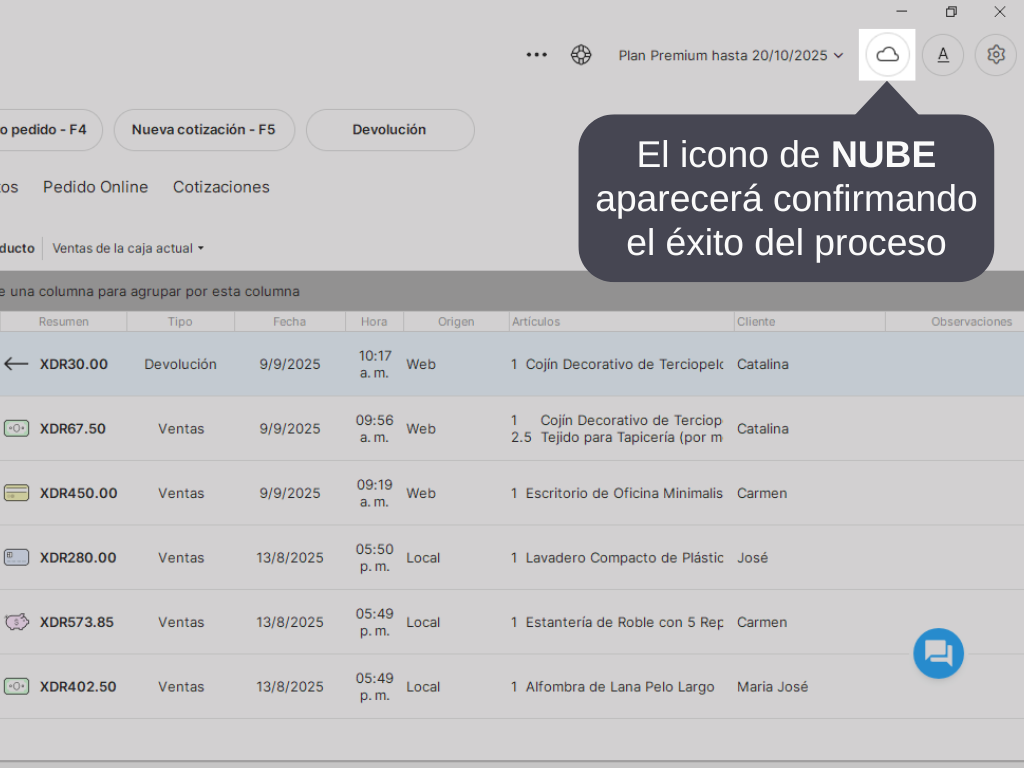Screen dimensions: 1024x768
Task: Click the 9/9/2025 date on XDR67.50 row
Action: tap(290, 429)
